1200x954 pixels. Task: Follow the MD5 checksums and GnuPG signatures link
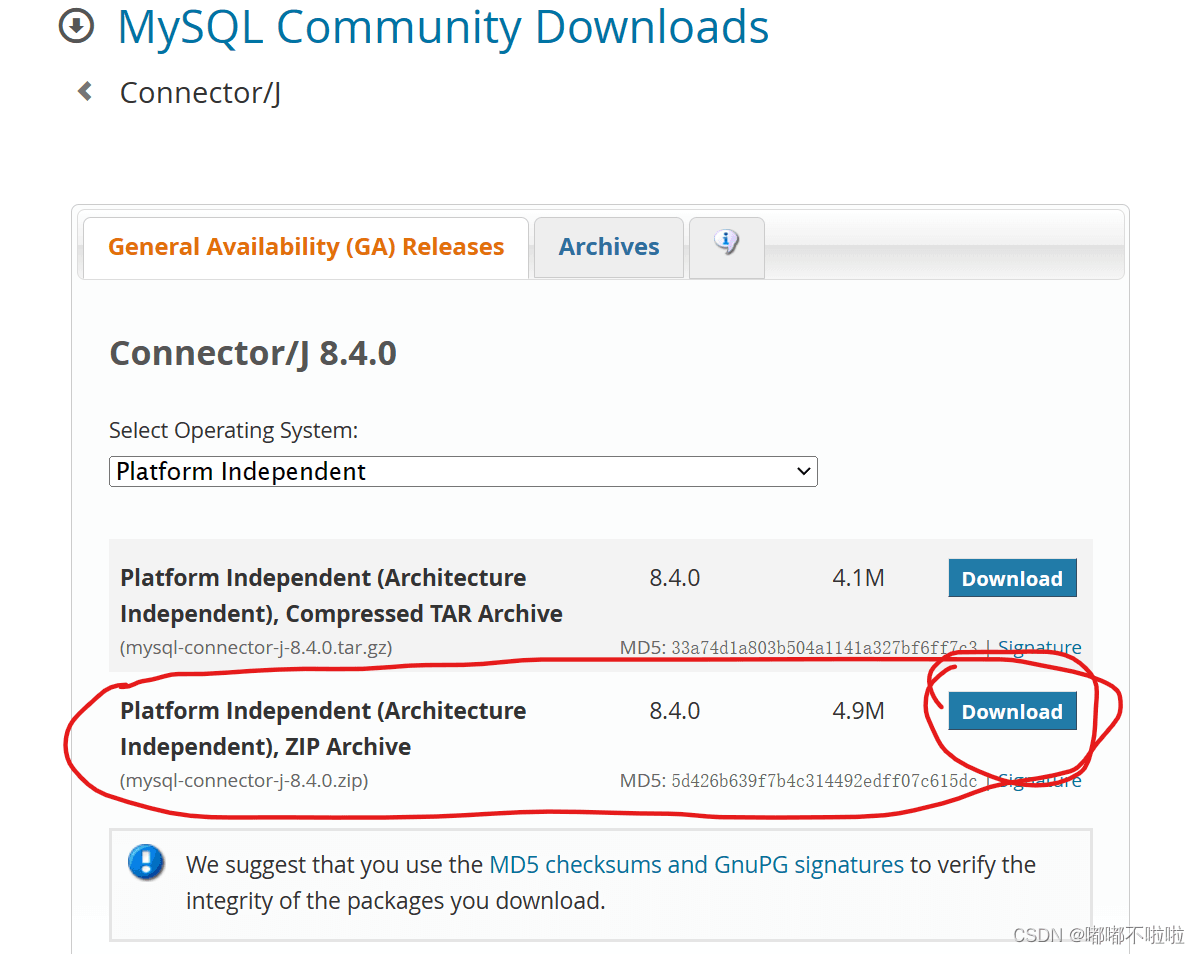(696, 865)
